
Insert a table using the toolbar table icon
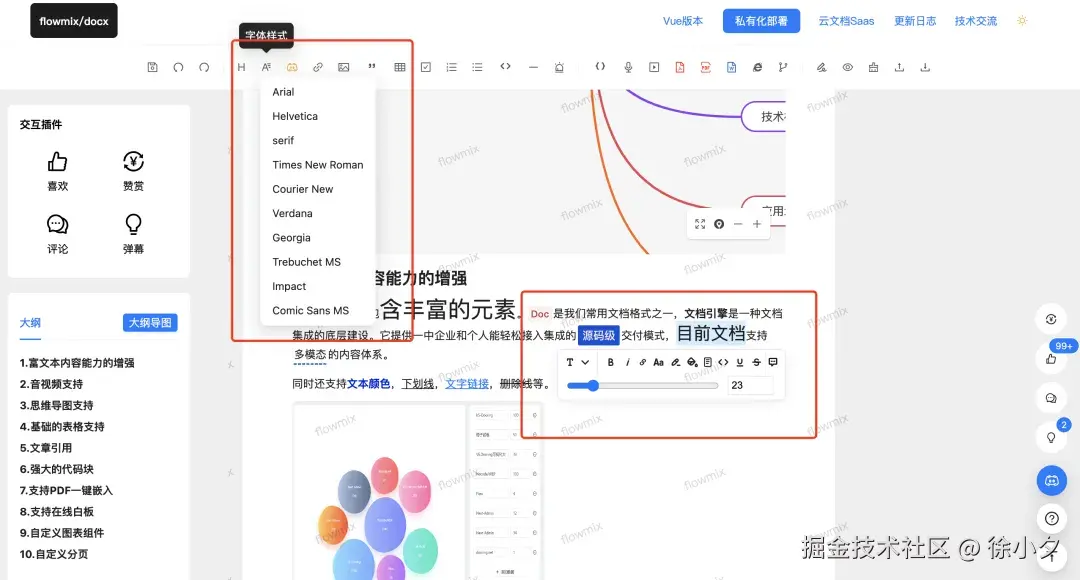(400, 66)
